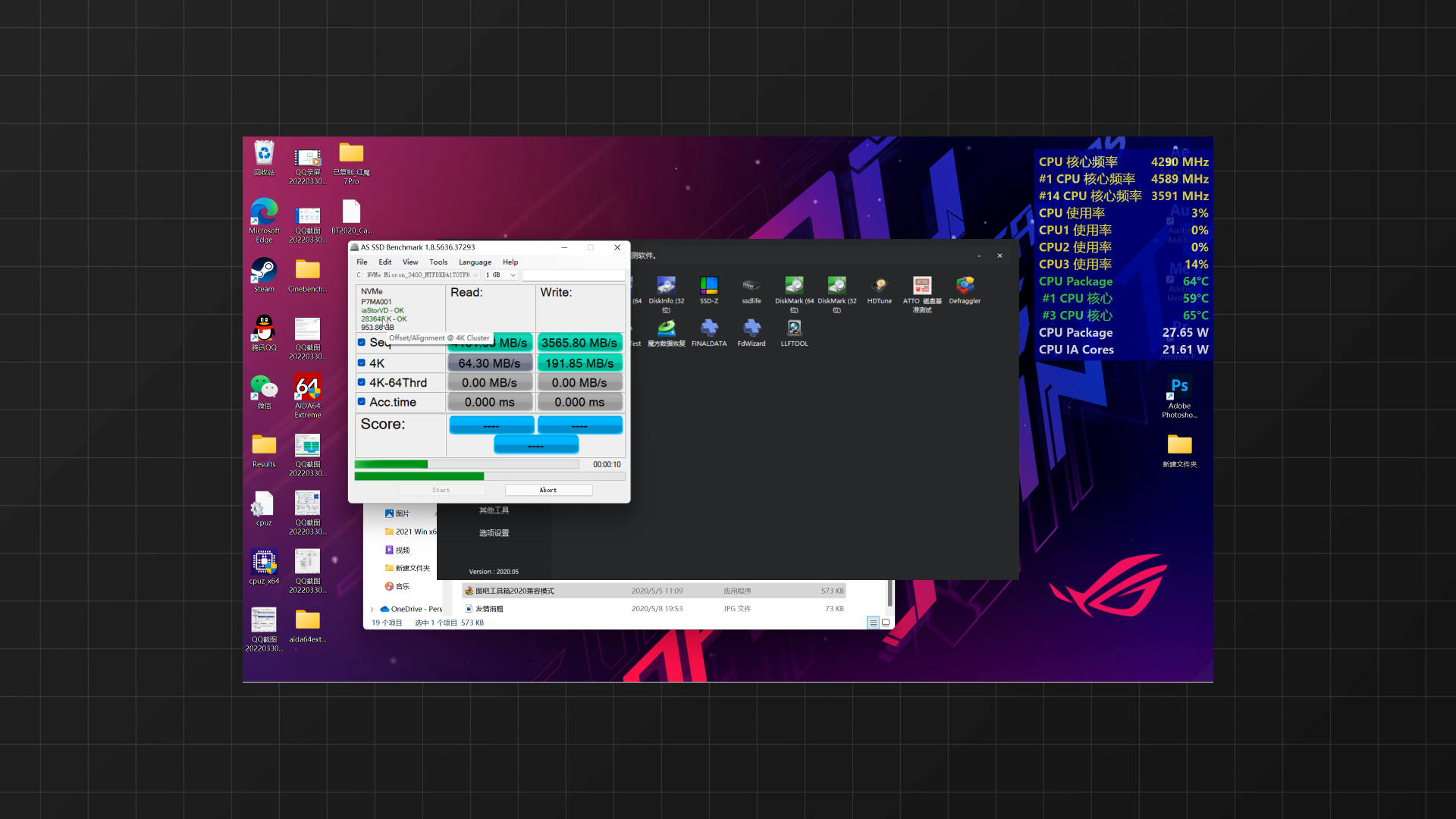Uncheck the 4K-64Thrd test checkbox

pos(362,382)
